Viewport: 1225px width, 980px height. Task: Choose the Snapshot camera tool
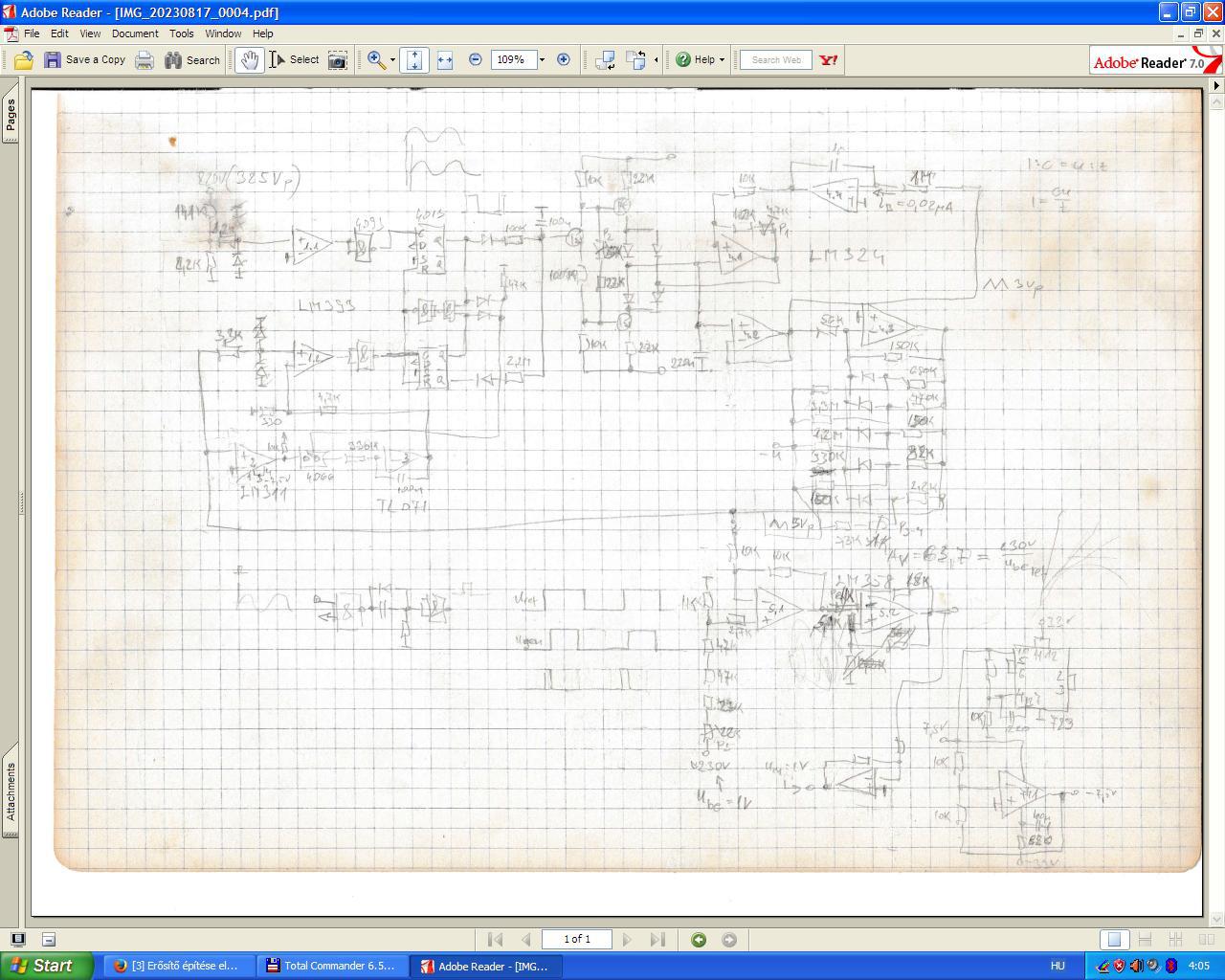tap(338, 59)
